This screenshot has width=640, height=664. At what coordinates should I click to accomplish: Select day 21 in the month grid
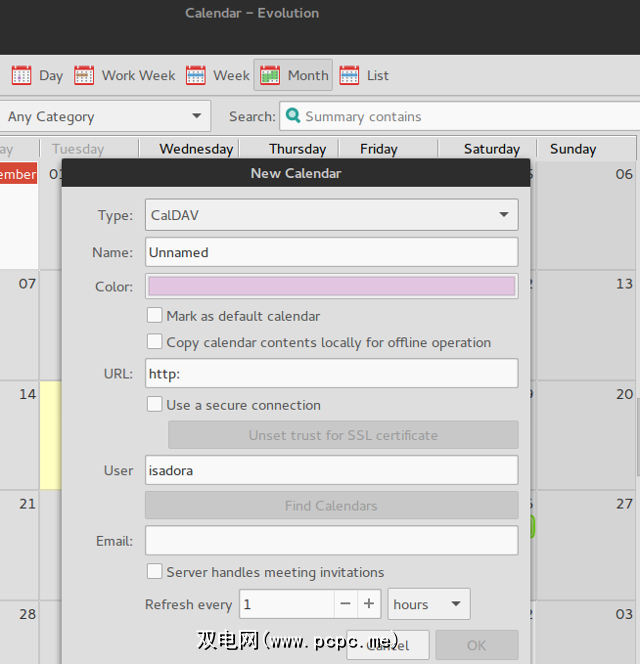click(28, 504)
